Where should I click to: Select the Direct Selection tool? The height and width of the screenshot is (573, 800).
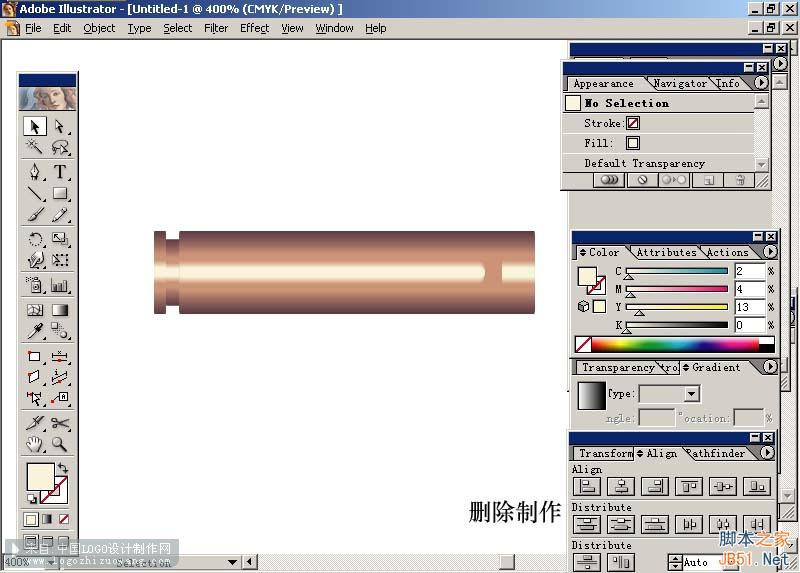[x=60, y=126]
